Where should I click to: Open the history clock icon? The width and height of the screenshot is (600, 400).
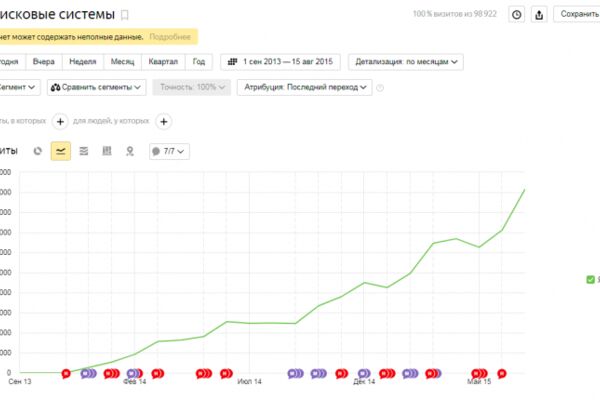click(x=516, y=15)
